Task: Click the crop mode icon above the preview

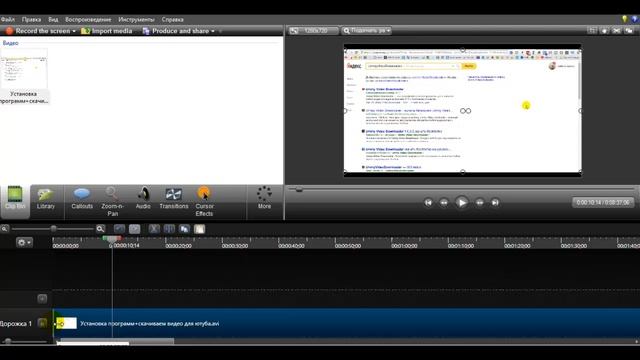Action: [592, 31]
